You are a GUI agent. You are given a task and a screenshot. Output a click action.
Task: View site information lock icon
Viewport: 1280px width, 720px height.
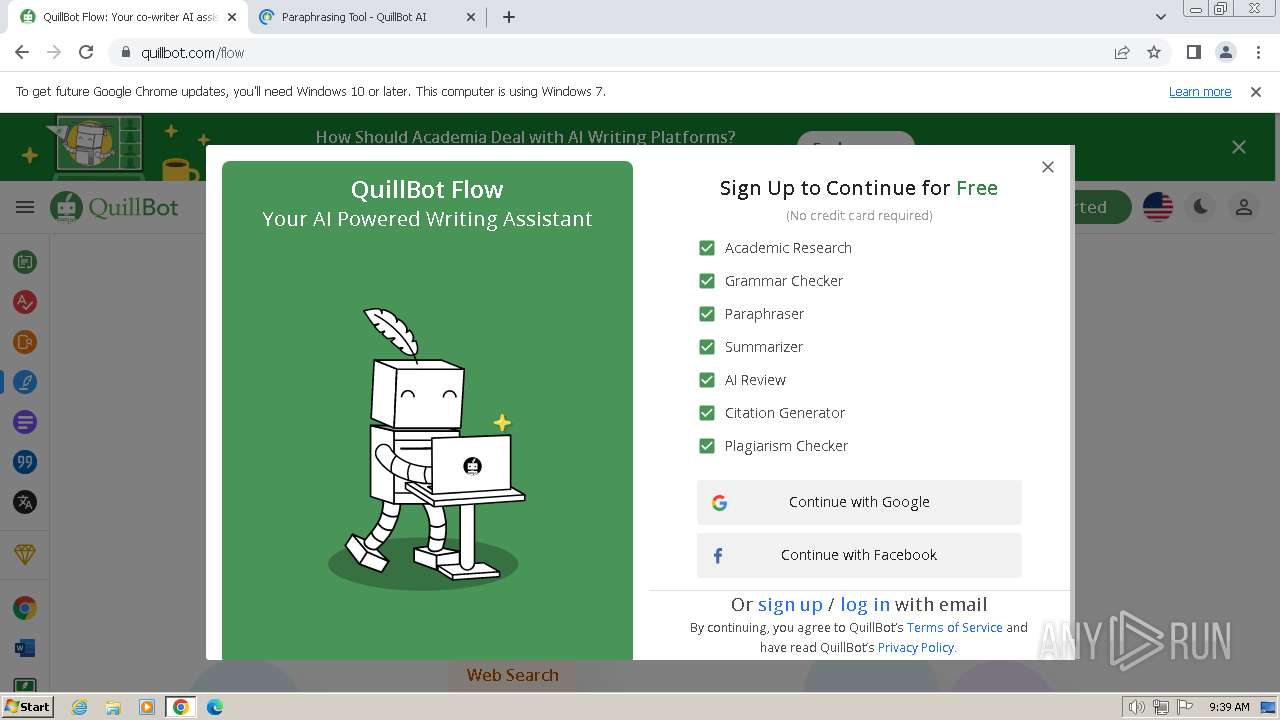tap(125, 53)
